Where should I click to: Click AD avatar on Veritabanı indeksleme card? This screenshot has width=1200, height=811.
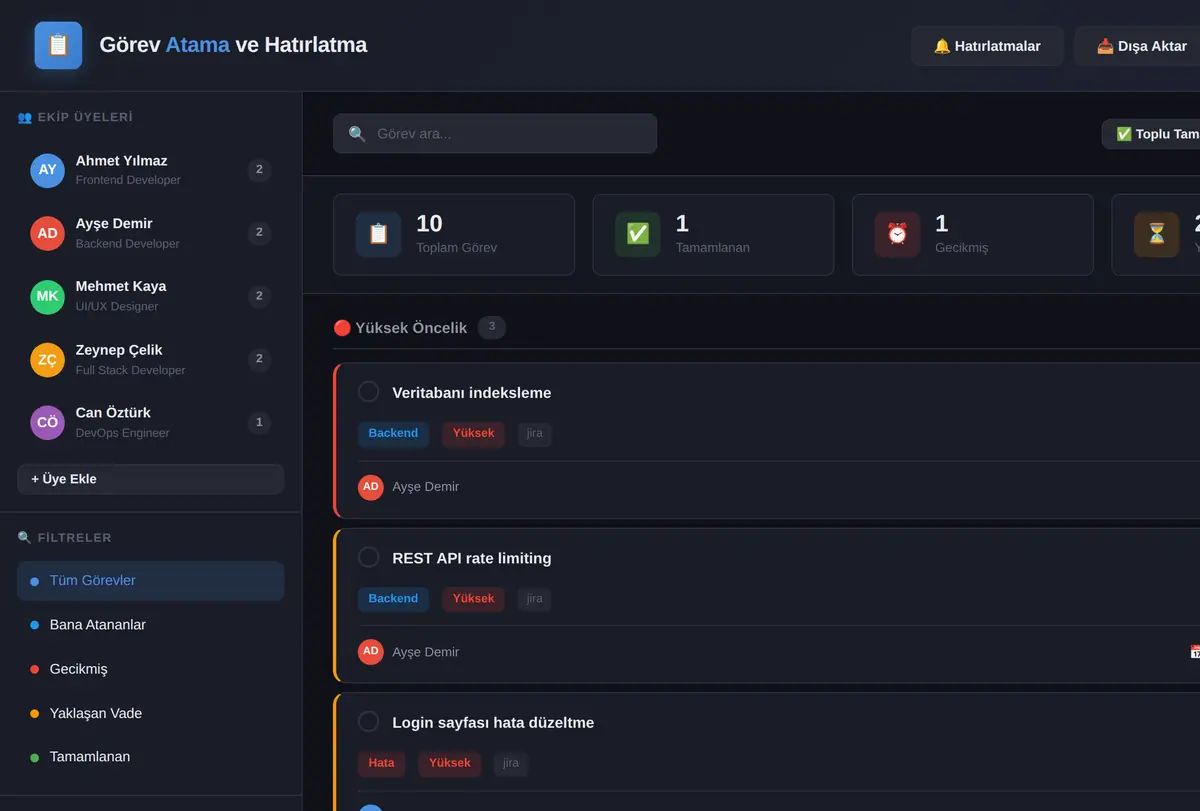click(371, 487)
